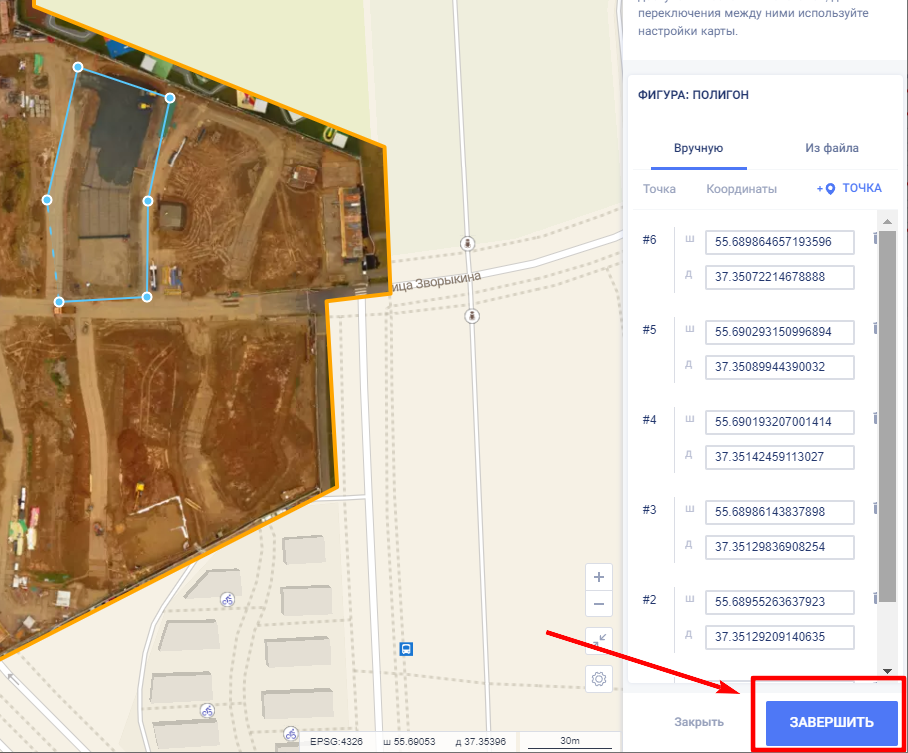Screen dimensions: 908x753
Task: Zoom in the map with plus button
Action: [598, 577]
